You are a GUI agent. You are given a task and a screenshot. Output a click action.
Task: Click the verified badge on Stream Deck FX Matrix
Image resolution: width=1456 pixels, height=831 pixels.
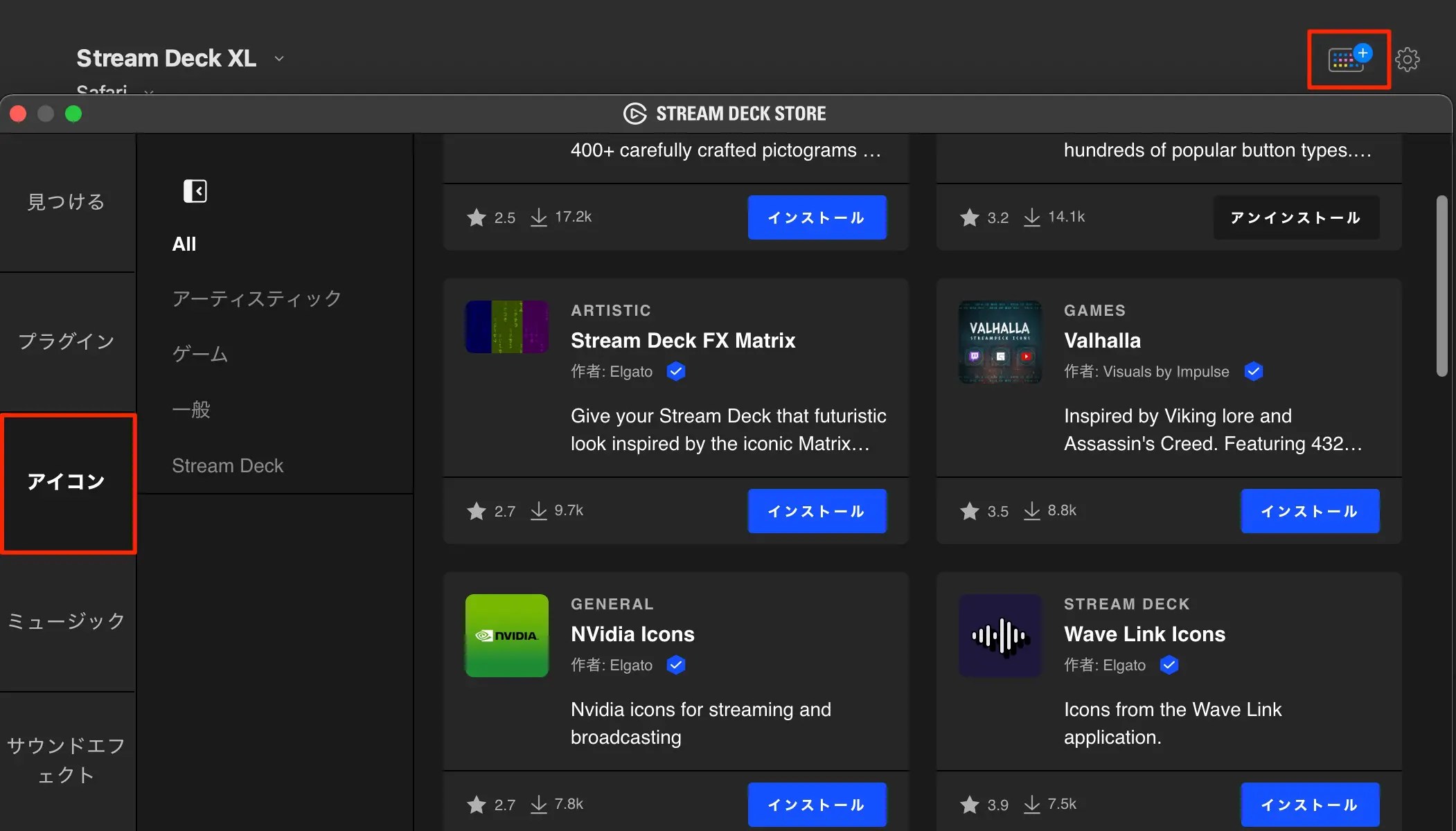point(676,372)
